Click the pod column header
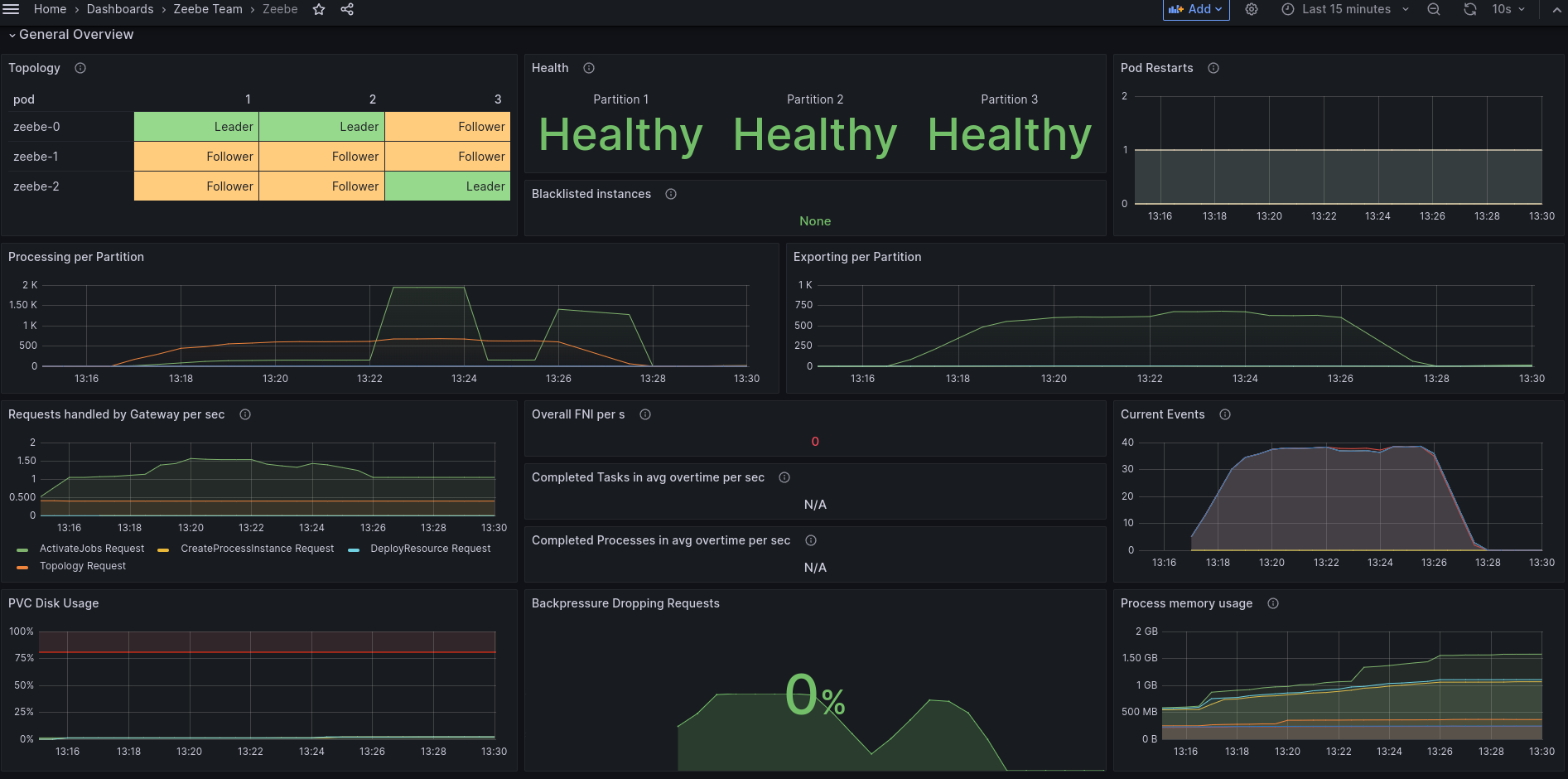Viewport: 1568px width, 779px height. click(x=24, y=99)
